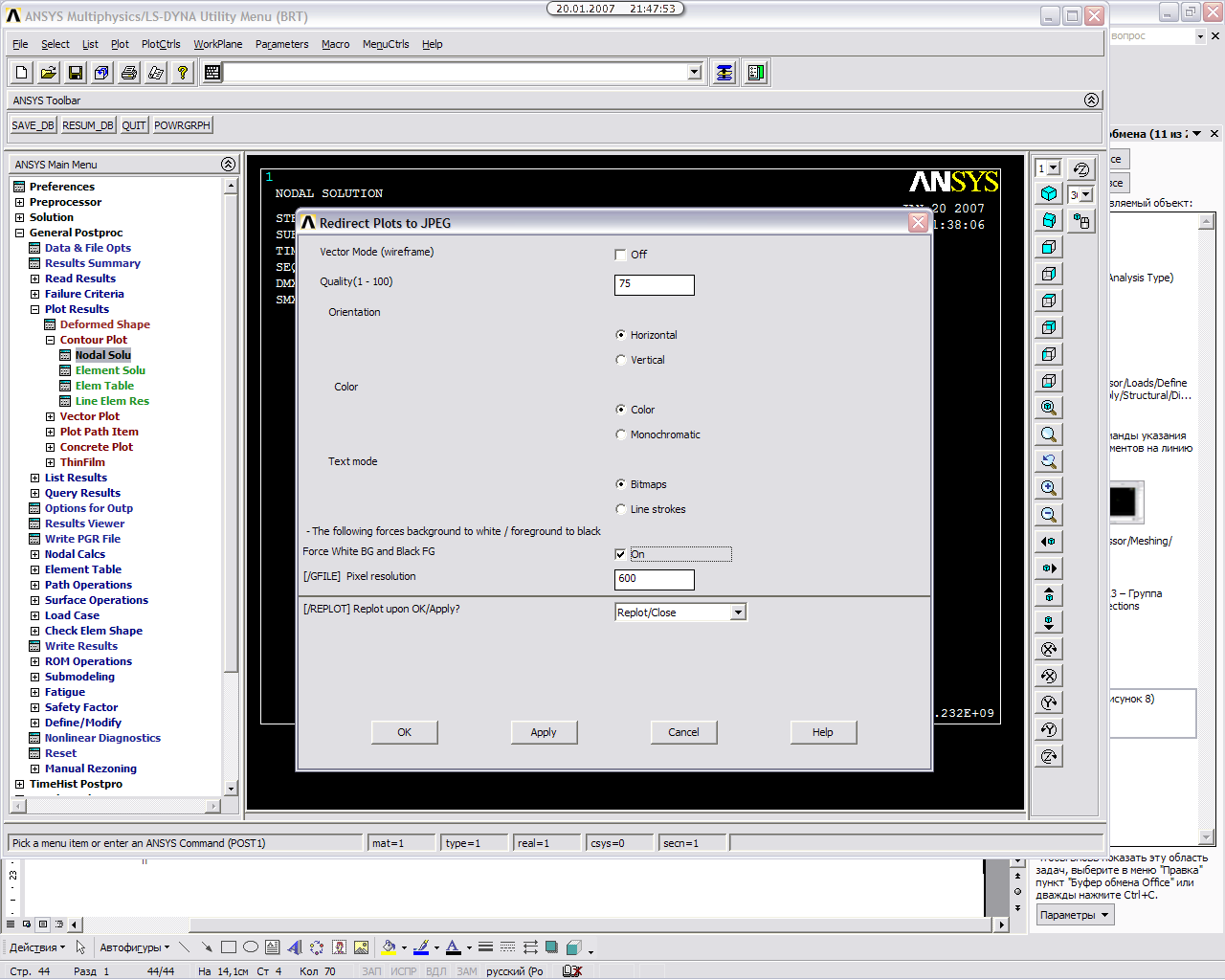This screenshot has height=980, width=1225.
Task: Open the Replot/Close dropdown
Action: [738, 612]
